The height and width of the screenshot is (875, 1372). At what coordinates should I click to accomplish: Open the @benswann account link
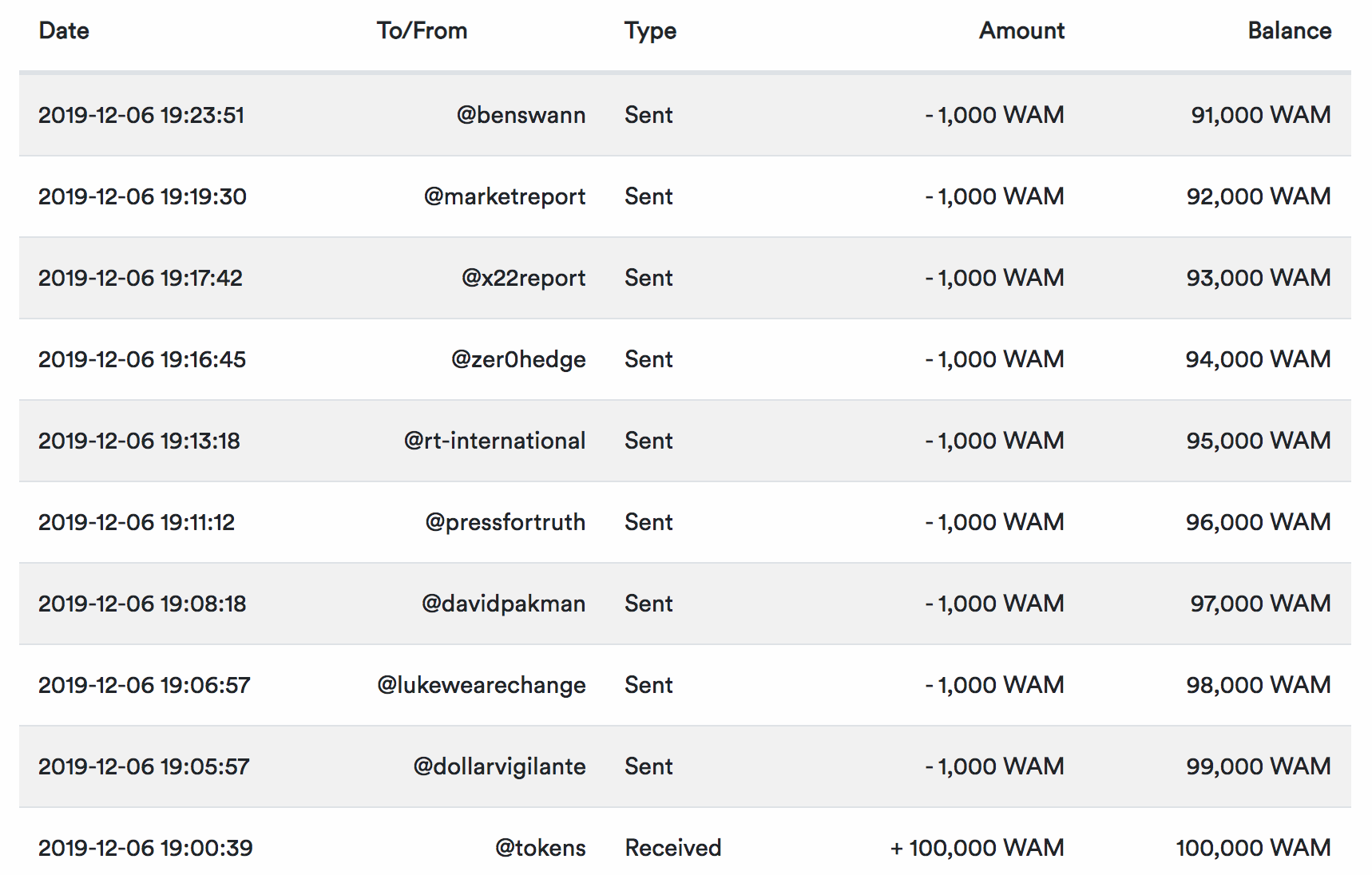pyautogui.click(x=521, y=115)
